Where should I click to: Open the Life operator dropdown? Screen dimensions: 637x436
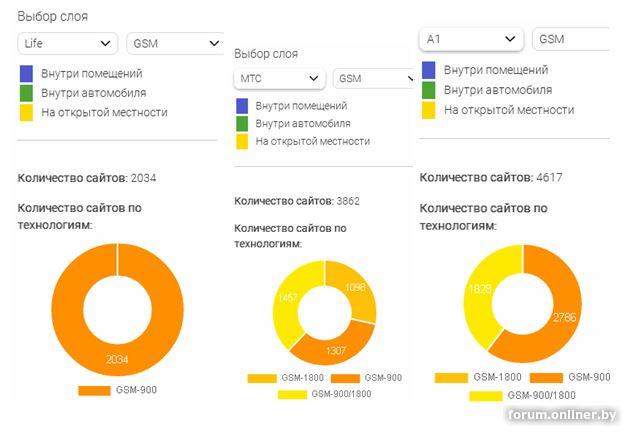coord(67,43)
